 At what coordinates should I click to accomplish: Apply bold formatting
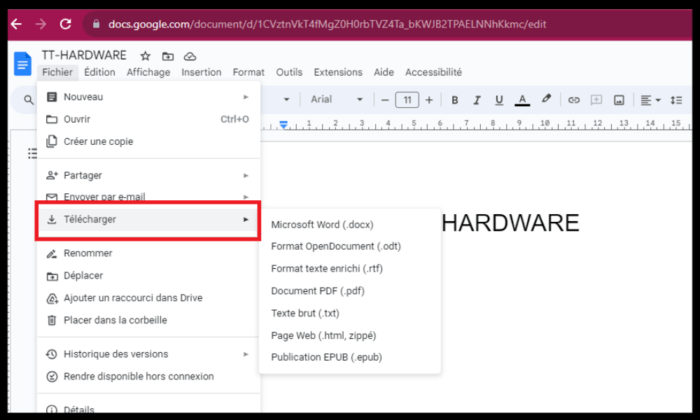coord(454,100)
